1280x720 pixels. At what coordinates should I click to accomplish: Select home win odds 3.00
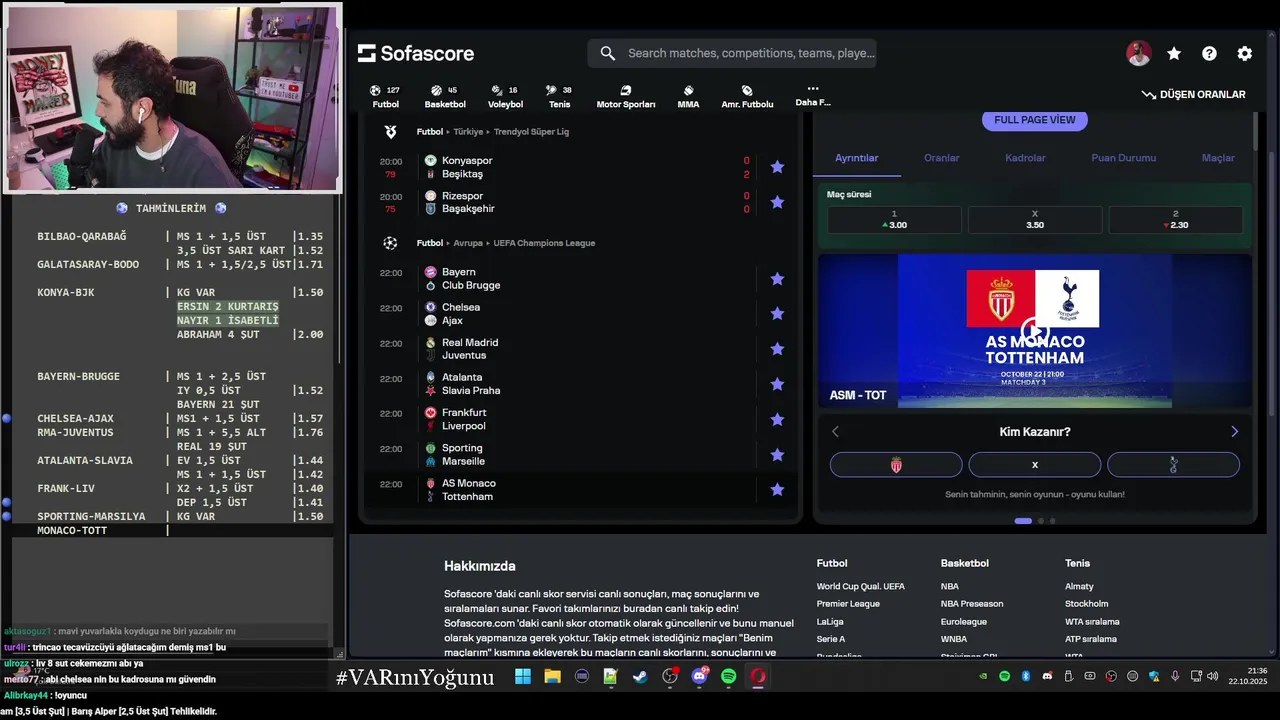[x=894, y=220]
